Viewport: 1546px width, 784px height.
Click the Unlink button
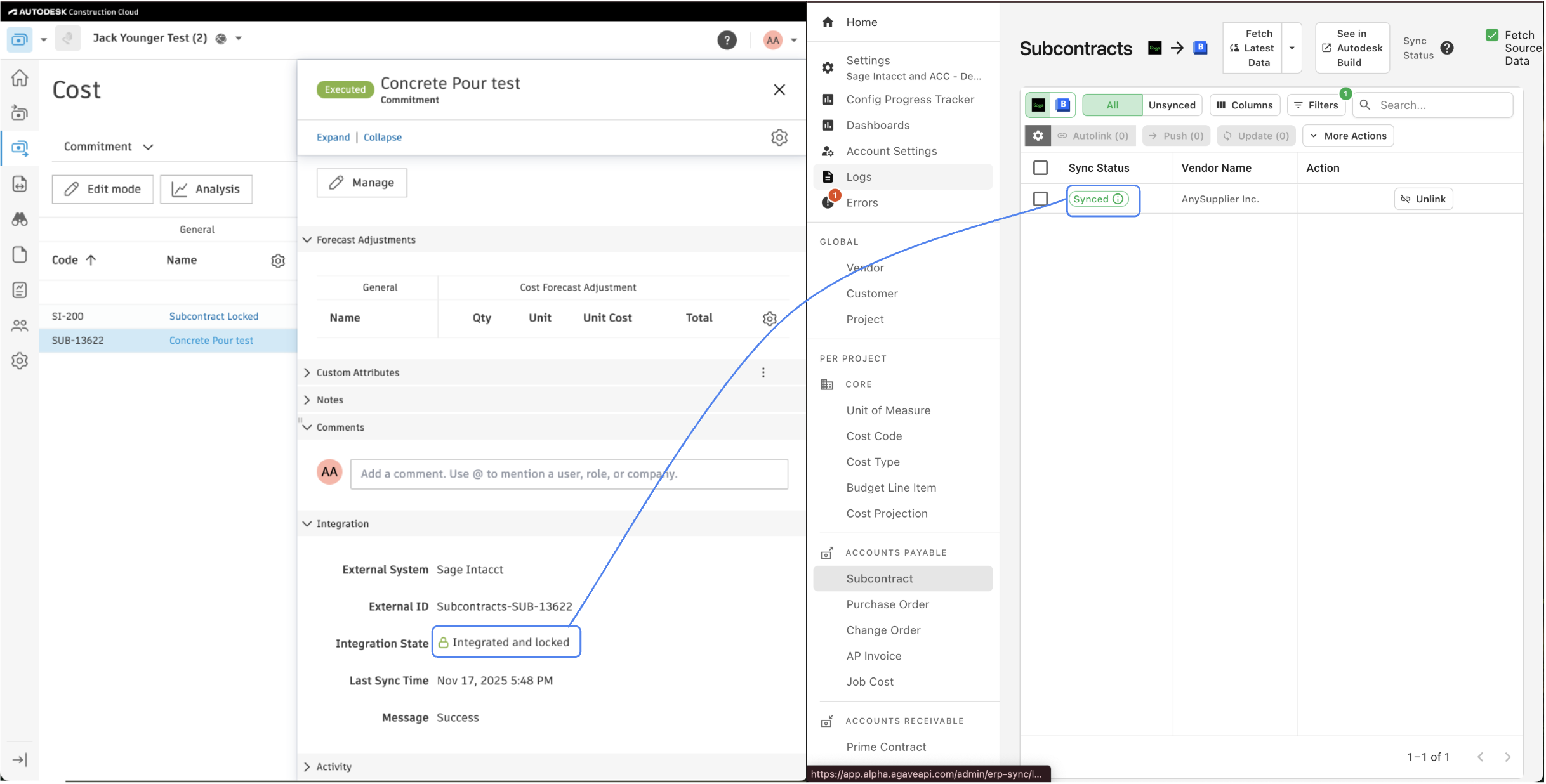pos(1423,199)
